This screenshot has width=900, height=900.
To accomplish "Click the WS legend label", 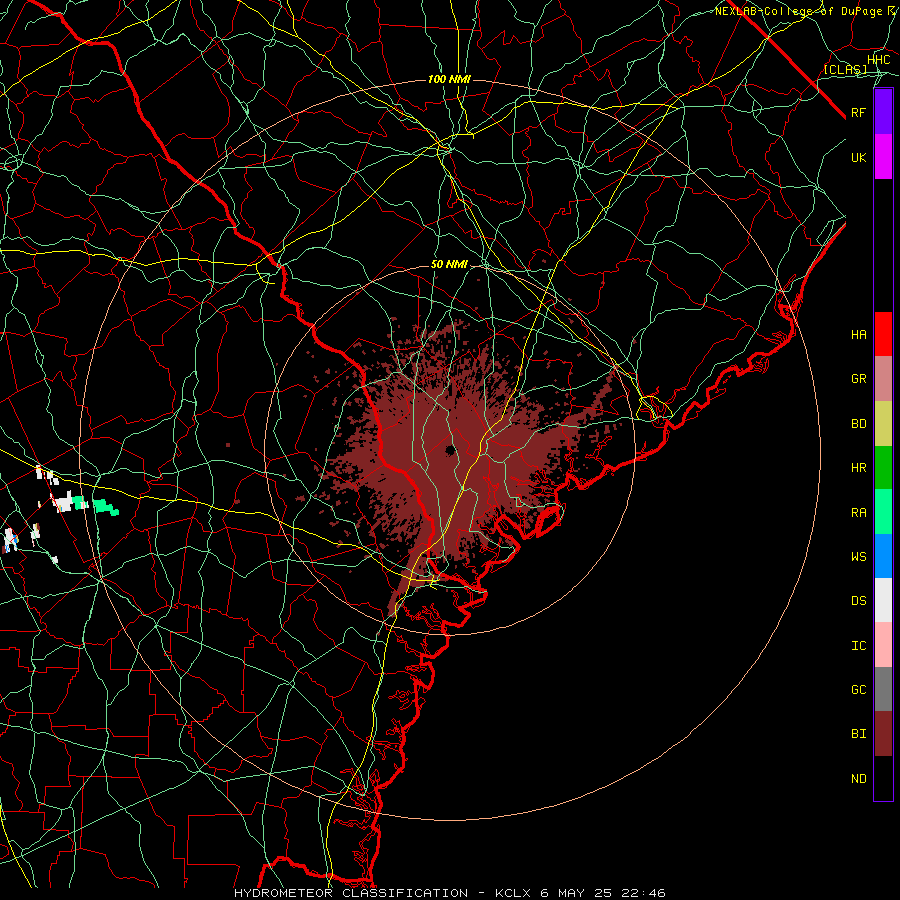I will click(x=858, y=557).
